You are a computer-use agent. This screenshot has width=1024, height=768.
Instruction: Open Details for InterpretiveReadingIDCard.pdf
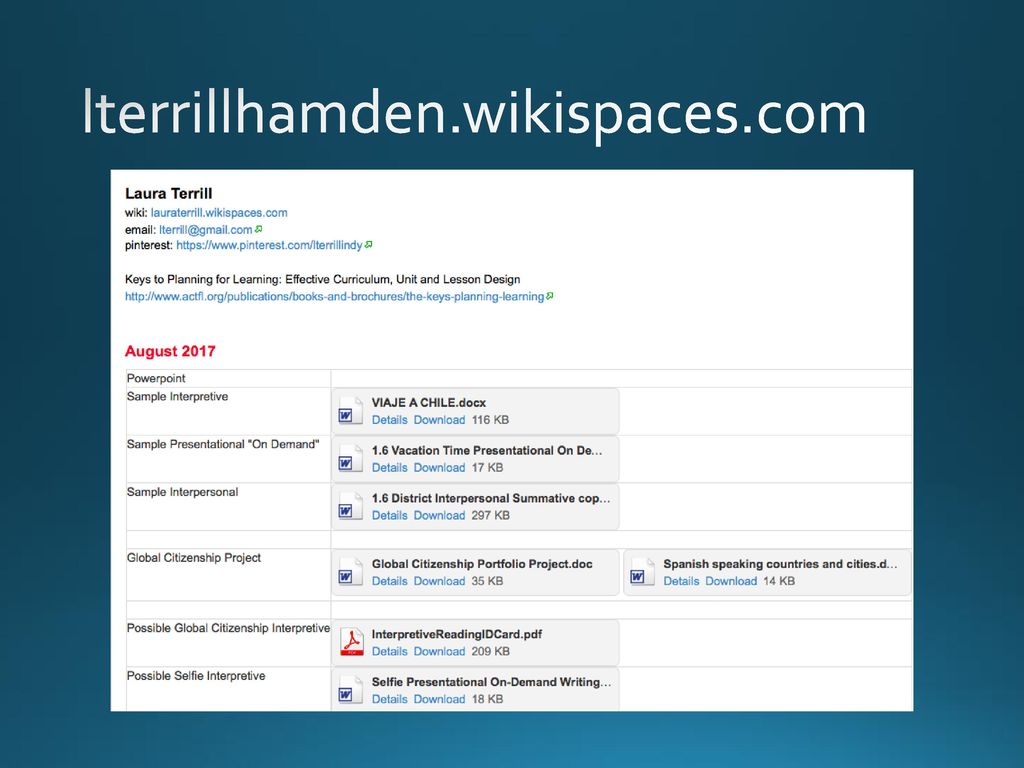[389, 652]
